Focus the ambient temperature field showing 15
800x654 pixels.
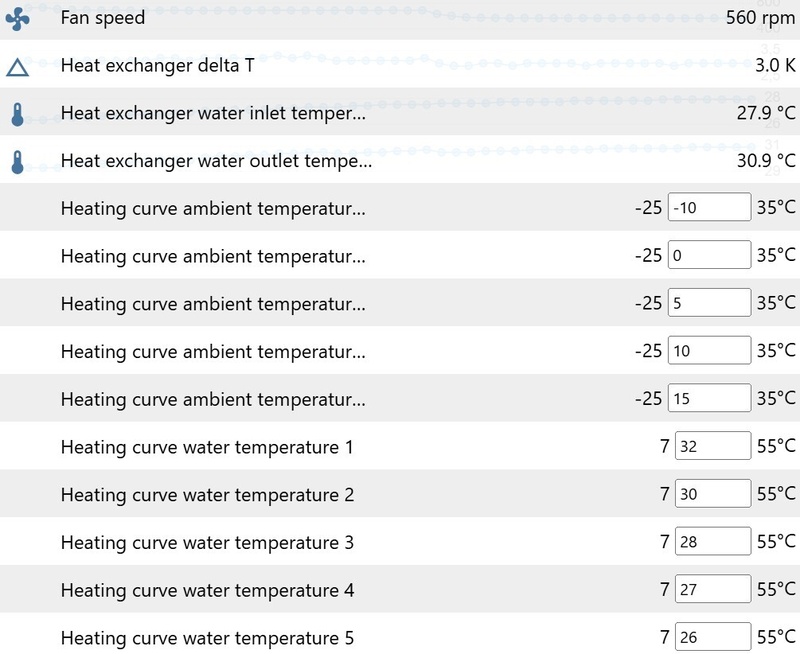click(x=709, y=399)
